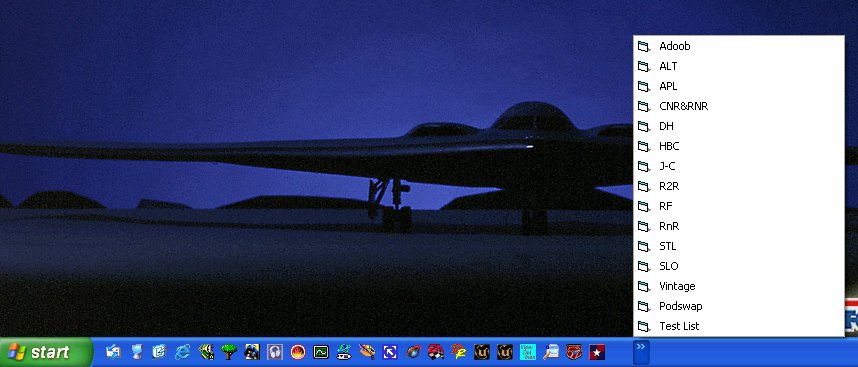Screen dimensions: 858x367
Task: Click the green and yellow checkered icon
Action: 206,351
